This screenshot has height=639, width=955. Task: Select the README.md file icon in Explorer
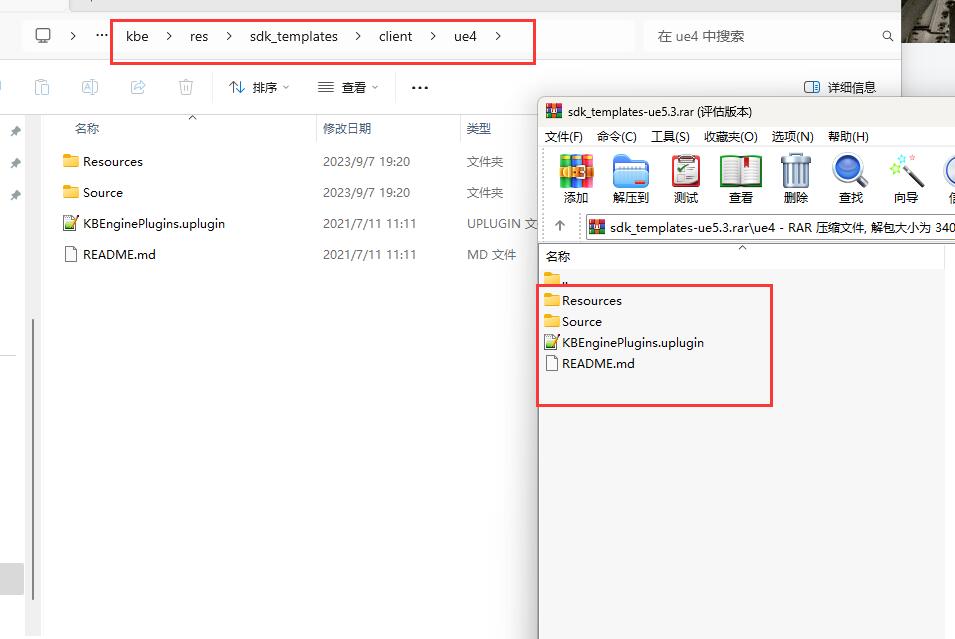pyautogui.click(x=71, y=254)
